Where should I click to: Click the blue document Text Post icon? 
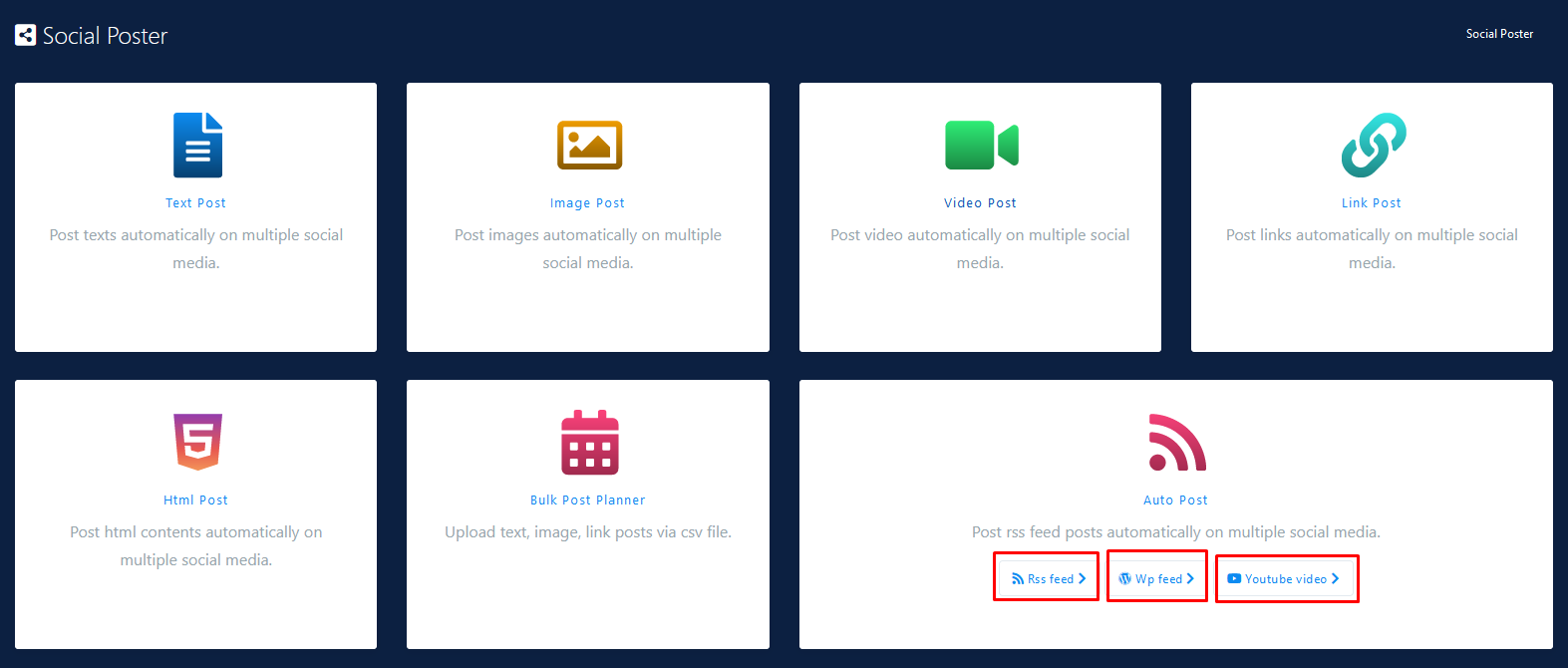click(197, 146)
